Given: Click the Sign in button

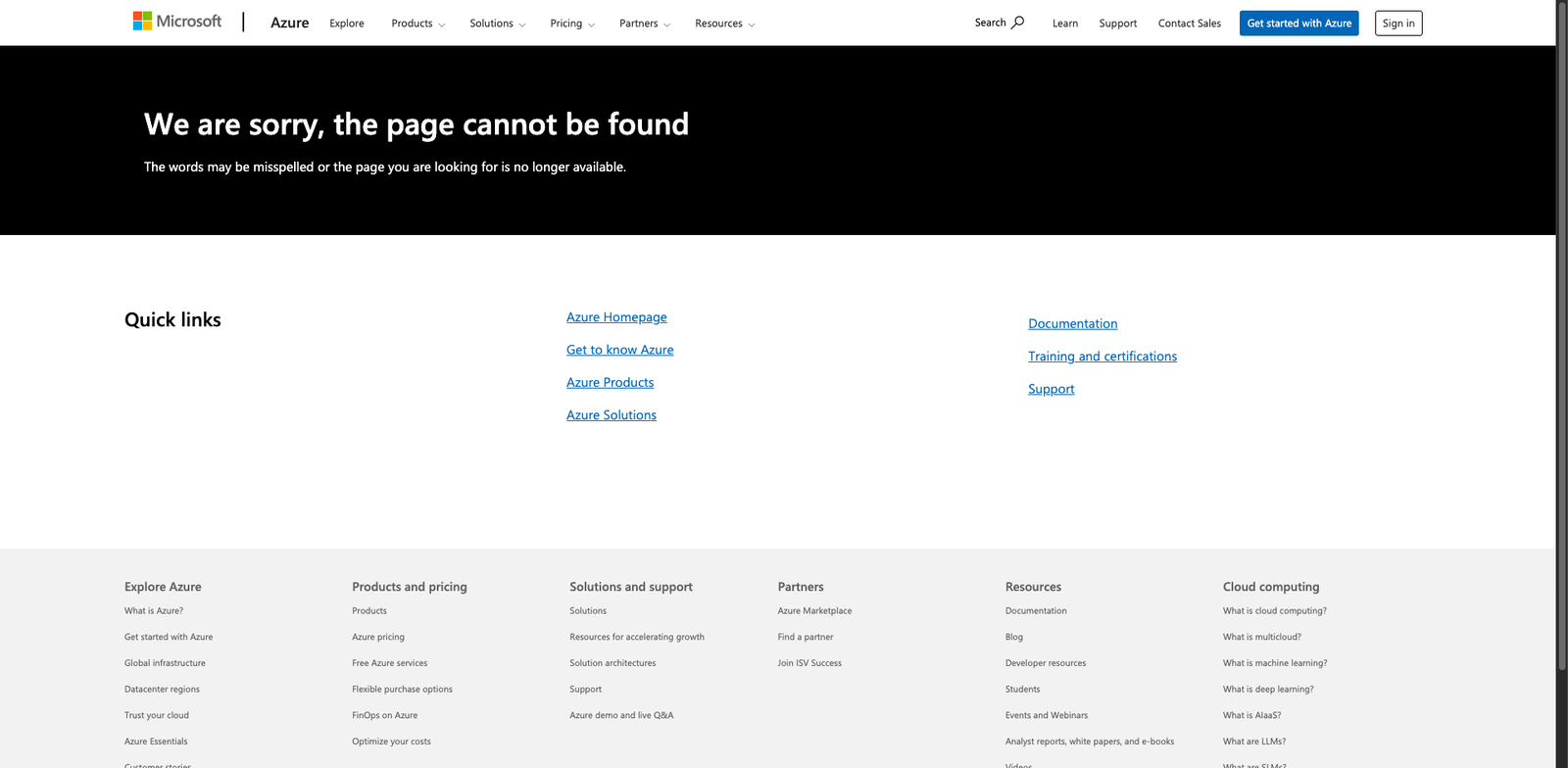Looking at the screenshot, I should tap(1398, 24).
